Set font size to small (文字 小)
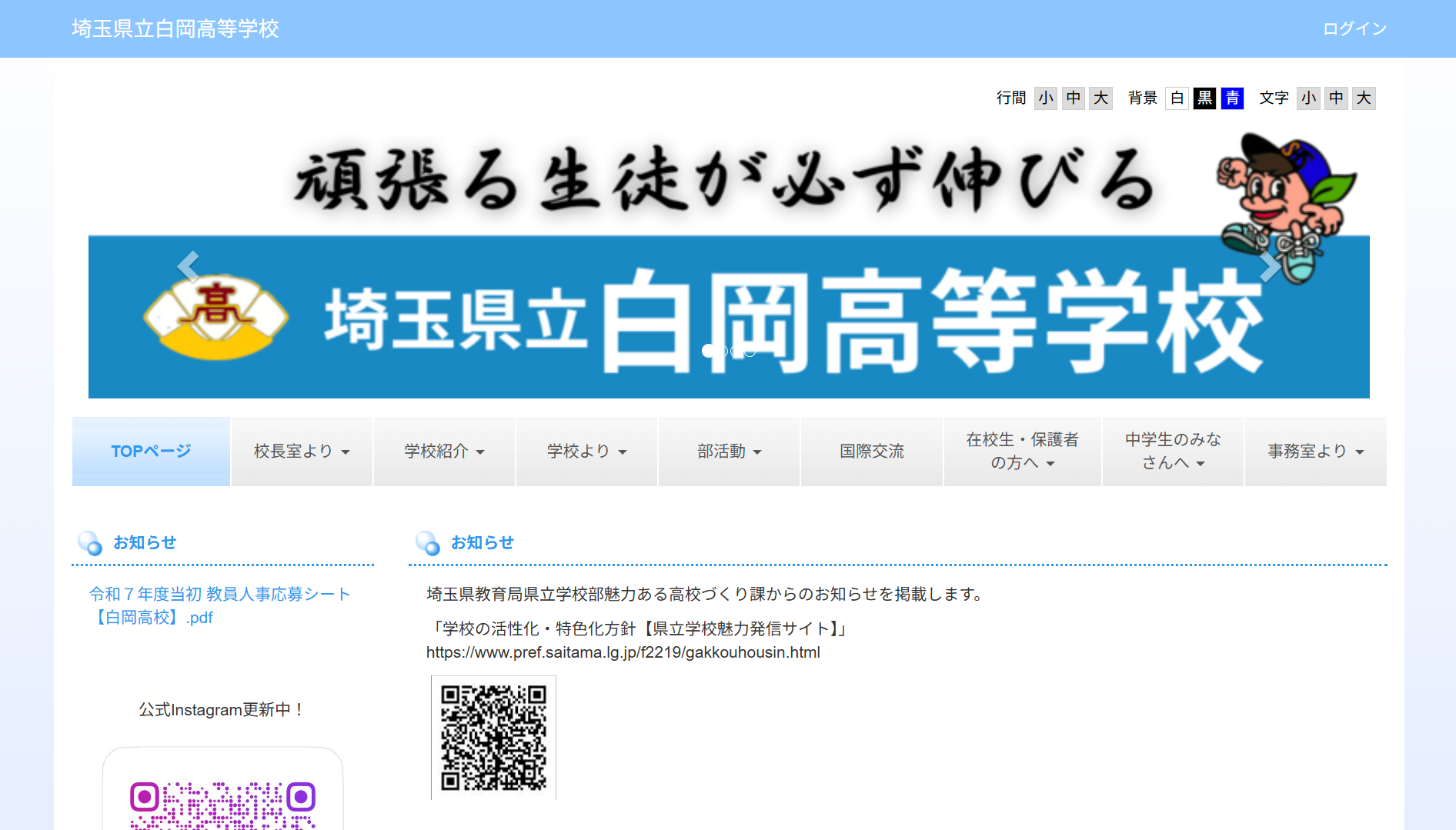This screenshot has width=1456, height=830. click(x=1308, y=98)
